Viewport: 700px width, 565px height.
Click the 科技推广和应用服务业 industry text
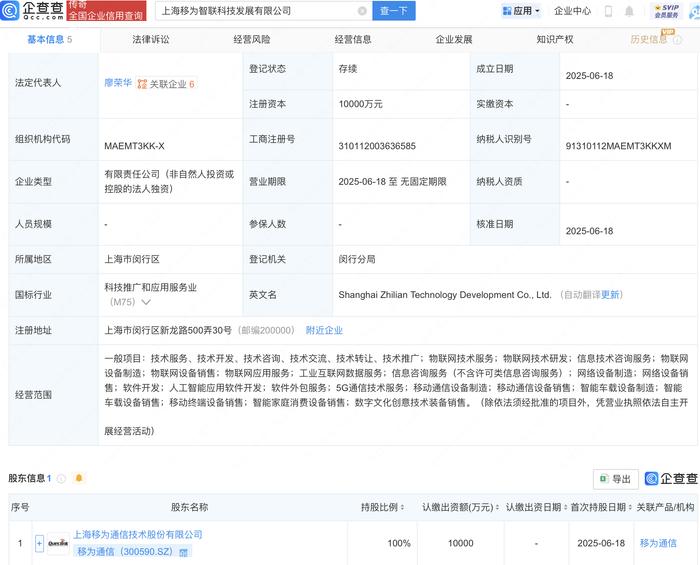(150, 287)
